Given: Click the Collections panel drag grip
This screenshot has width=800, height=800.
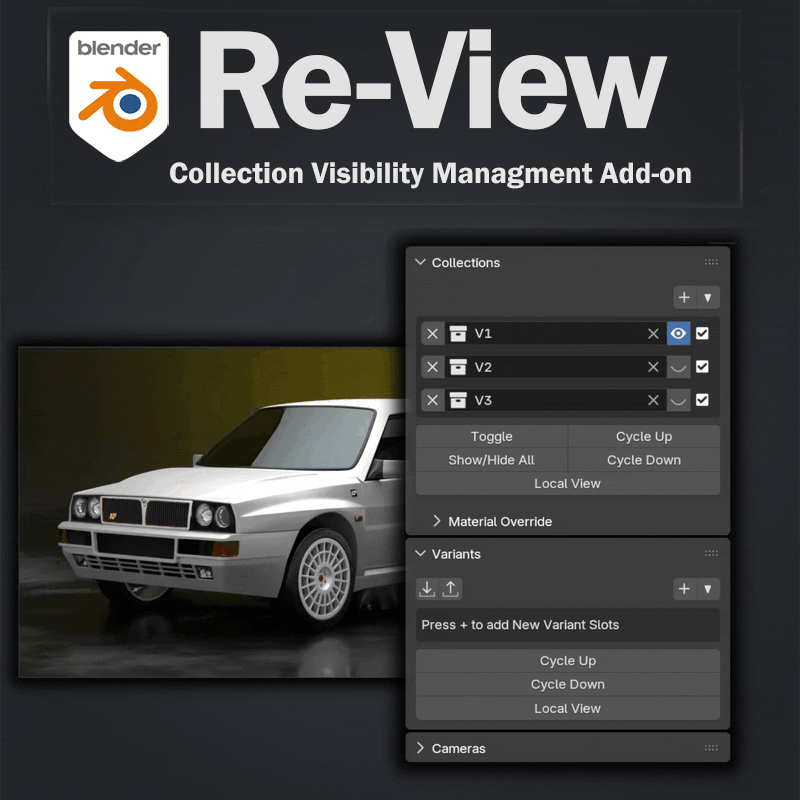Looking at the screenshot, I should (x=711, y=262).
